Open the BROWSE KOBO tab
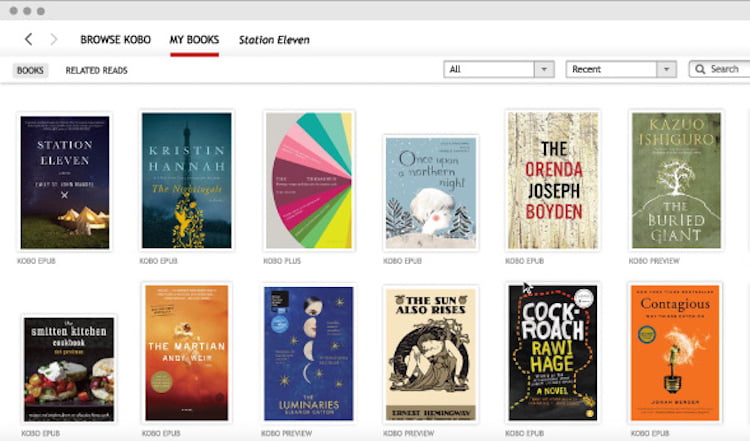Viewport: 750px width, 441px height. pos(115,40)
